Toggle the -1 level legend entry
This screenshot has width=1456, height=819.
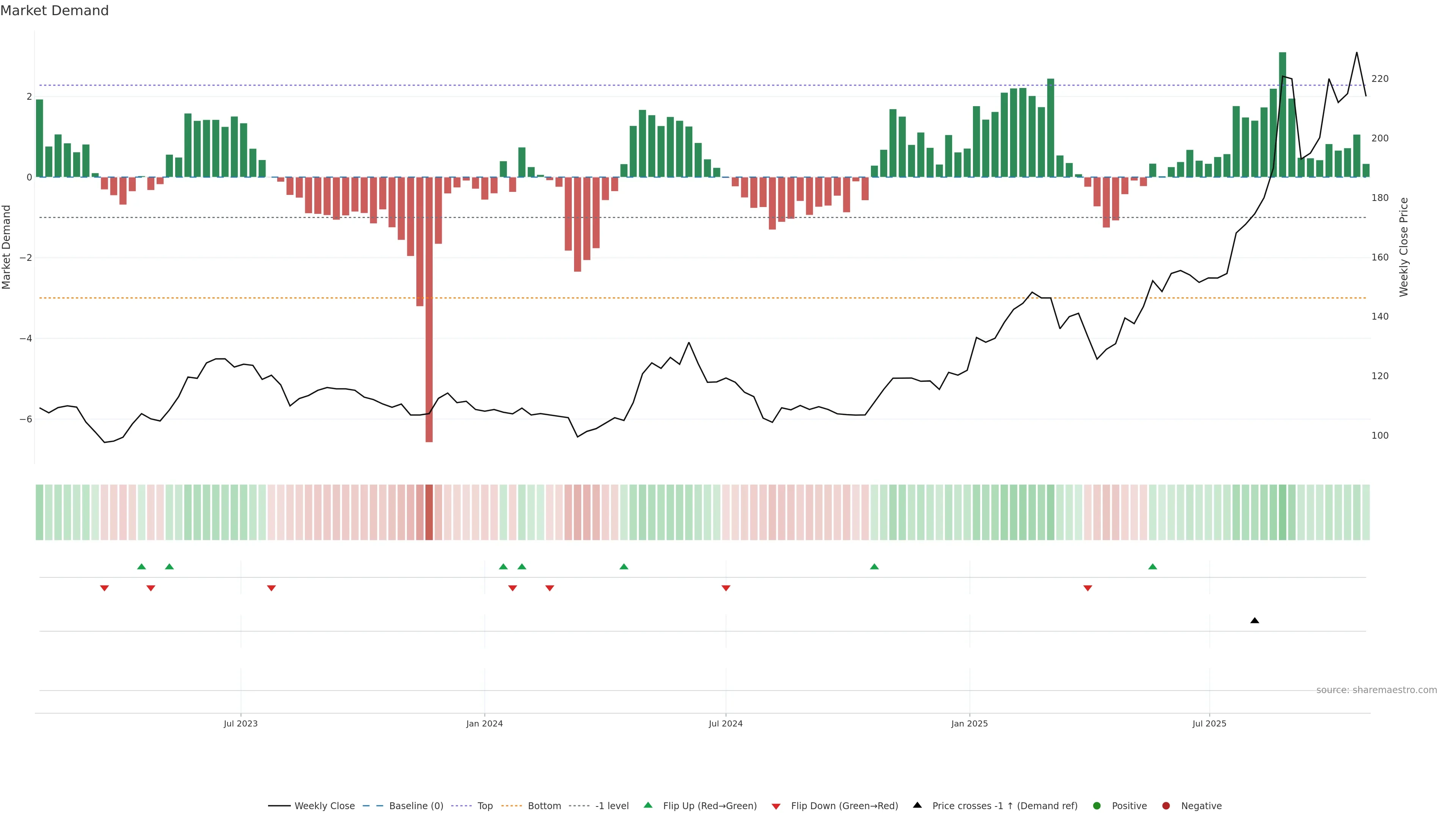pyautogui.click(x=612, y=806)
